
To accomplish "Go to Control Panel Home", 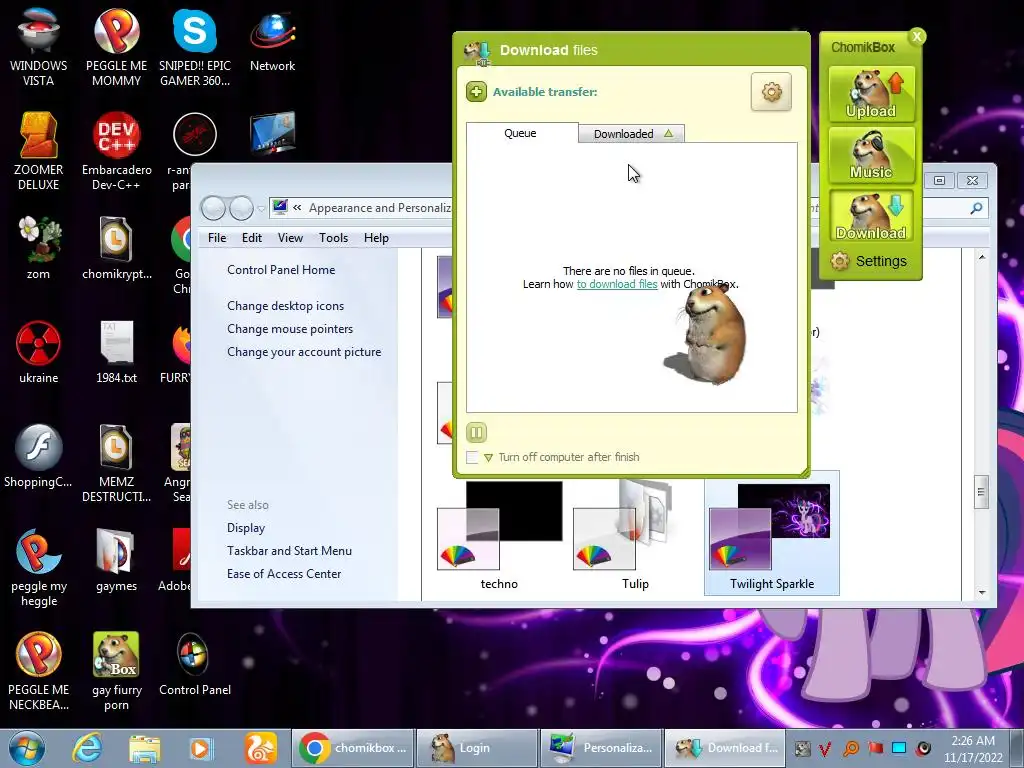I will pyautogui.click(x=281, y=270).
